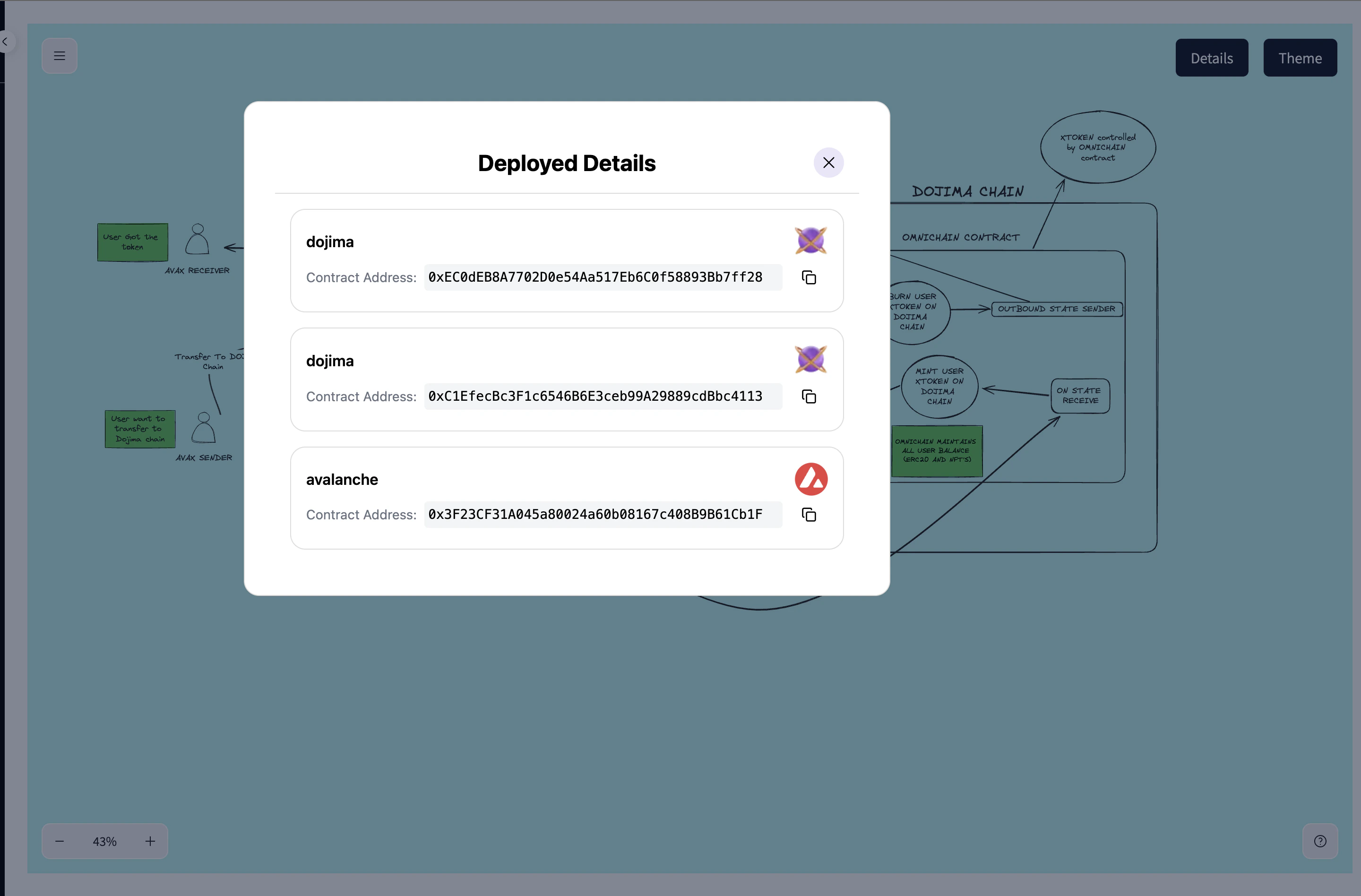Click the dojima logo on second card
Viewport: 1361px width, 896px height.
coord(810,359)
